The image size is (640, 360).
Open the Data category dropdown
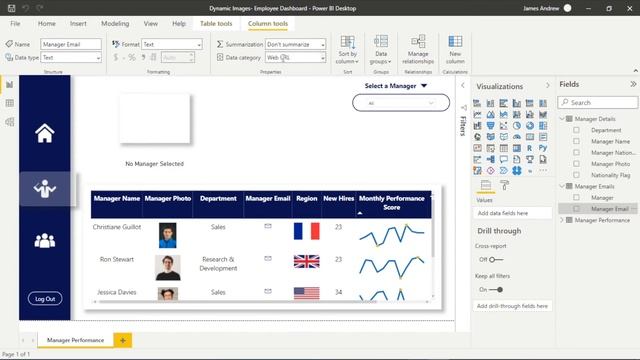coord(296,58)
